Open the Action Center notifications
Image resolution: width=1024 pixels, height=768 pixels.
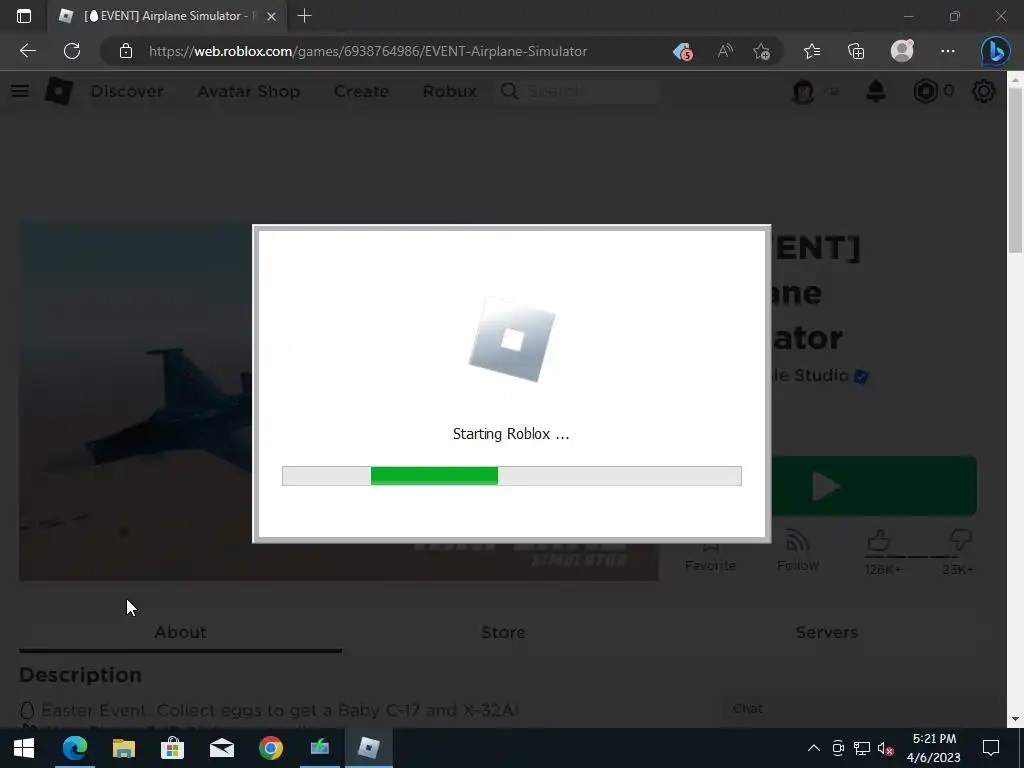(991, 748)
